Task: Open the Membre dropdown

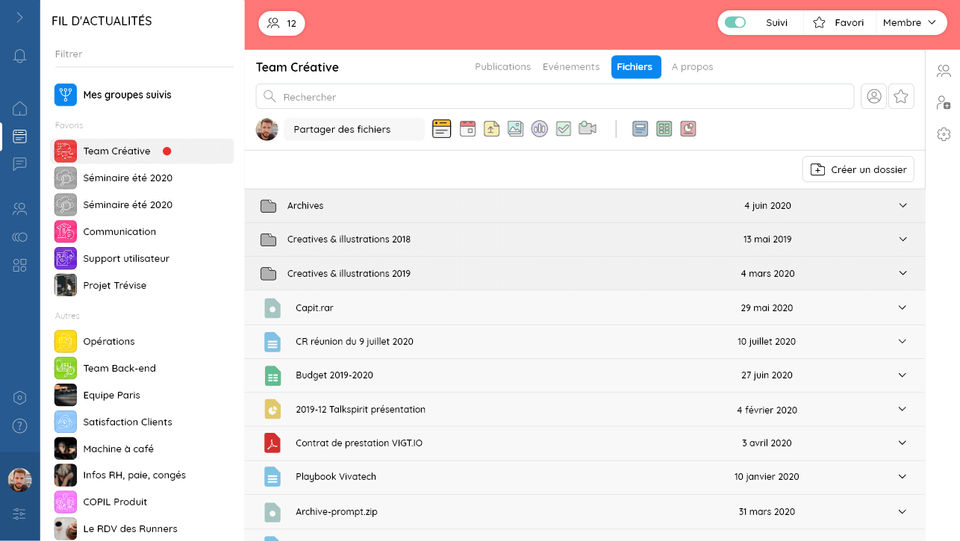Action: [909, 23]
